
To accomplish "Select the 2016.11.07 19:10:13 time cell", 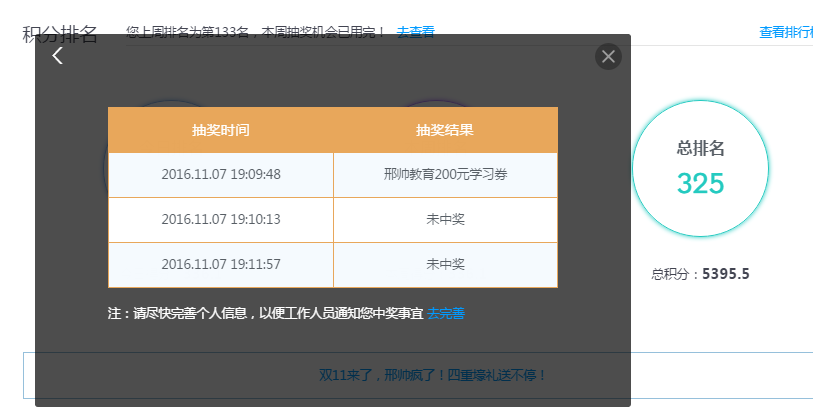I will pyautogui.click(x=221, y=220).
